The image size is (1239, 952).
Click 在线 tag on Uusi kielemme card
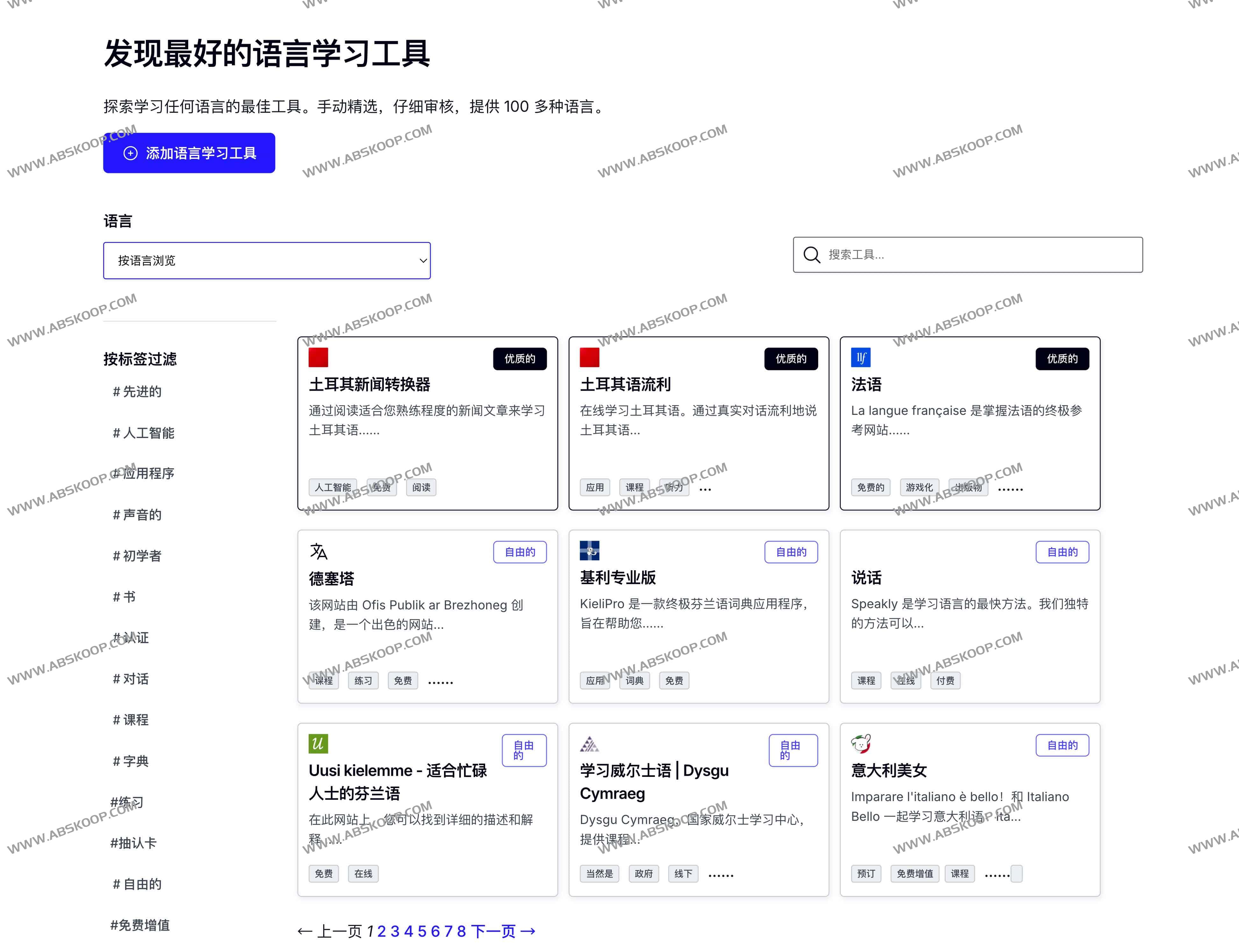[363, 874]
